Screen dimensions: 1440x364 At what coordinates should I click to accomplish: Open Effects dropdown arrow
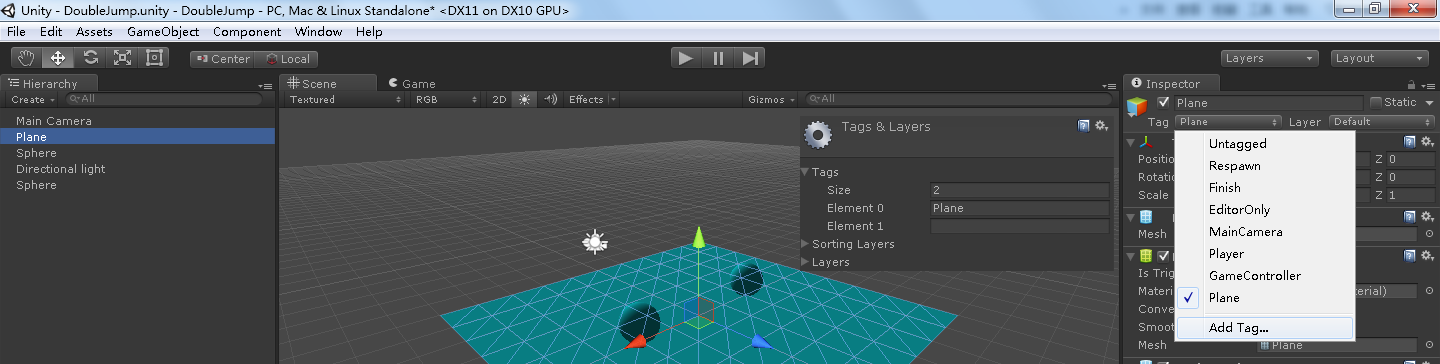coord(612,99)
